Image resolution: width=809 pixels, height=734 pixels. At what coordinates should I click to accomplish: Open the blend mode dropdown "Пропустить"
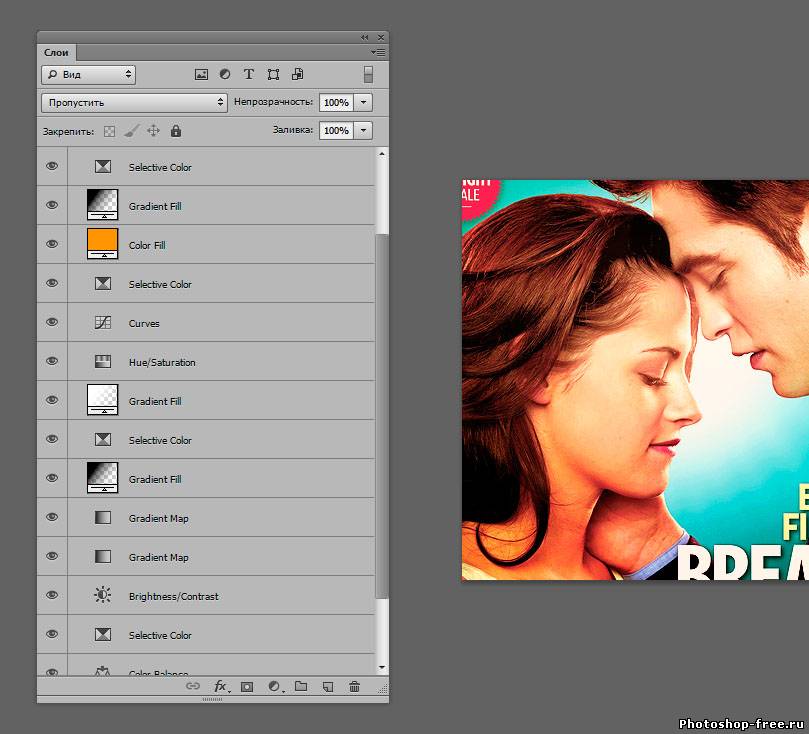click(x=135, y=102)
